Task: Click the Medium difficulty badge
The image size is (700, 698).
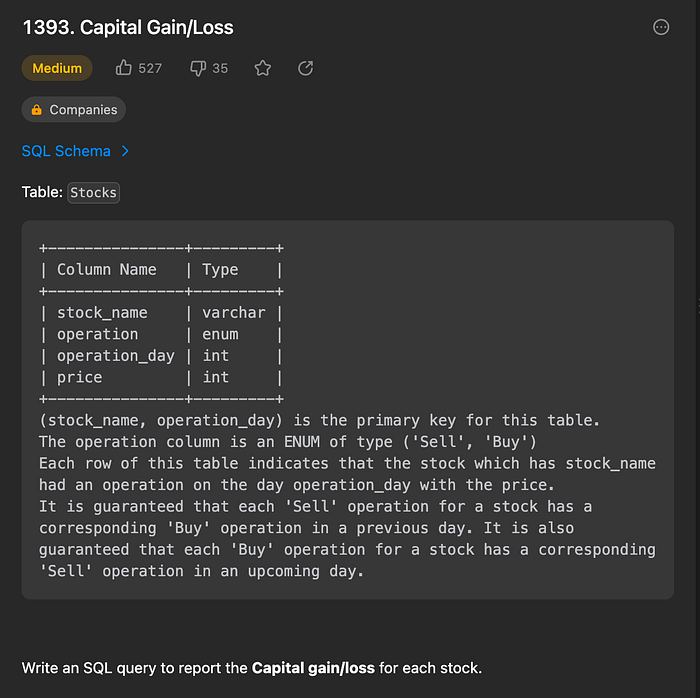Action: click(x=57, y=68)
